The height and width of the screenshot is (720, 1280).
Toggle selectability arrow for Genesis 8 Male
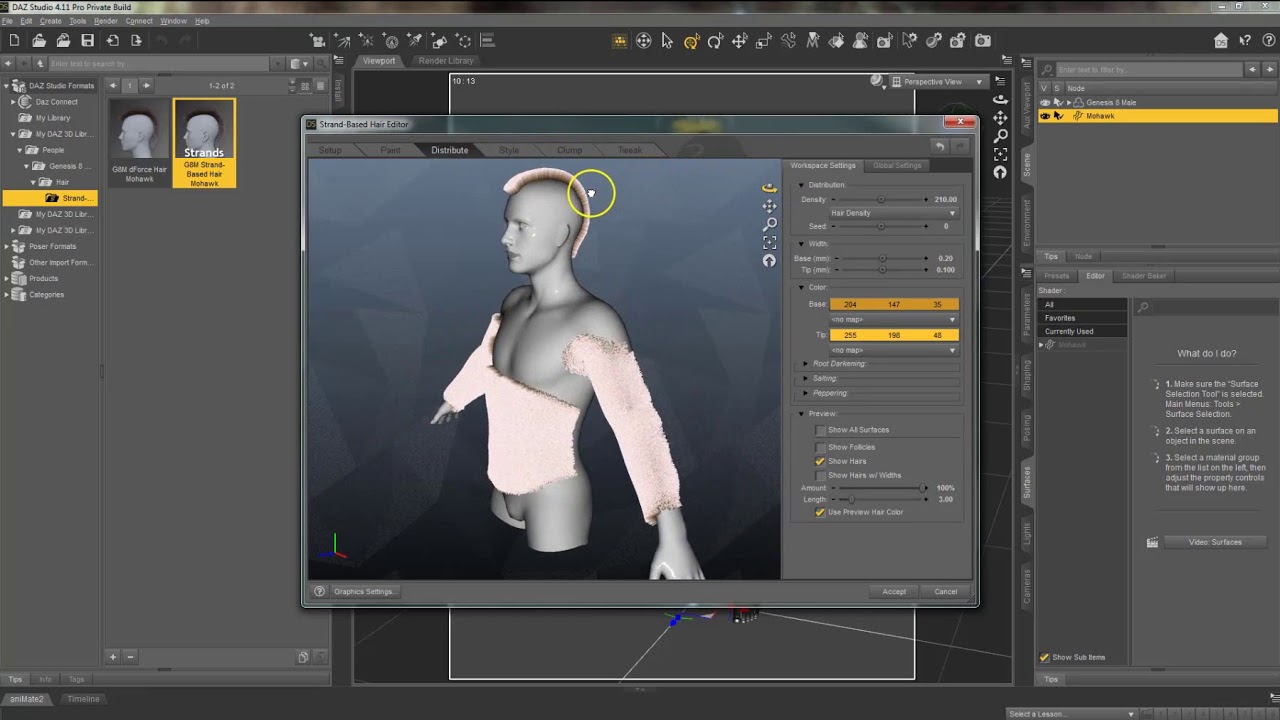coord(1057,103)
